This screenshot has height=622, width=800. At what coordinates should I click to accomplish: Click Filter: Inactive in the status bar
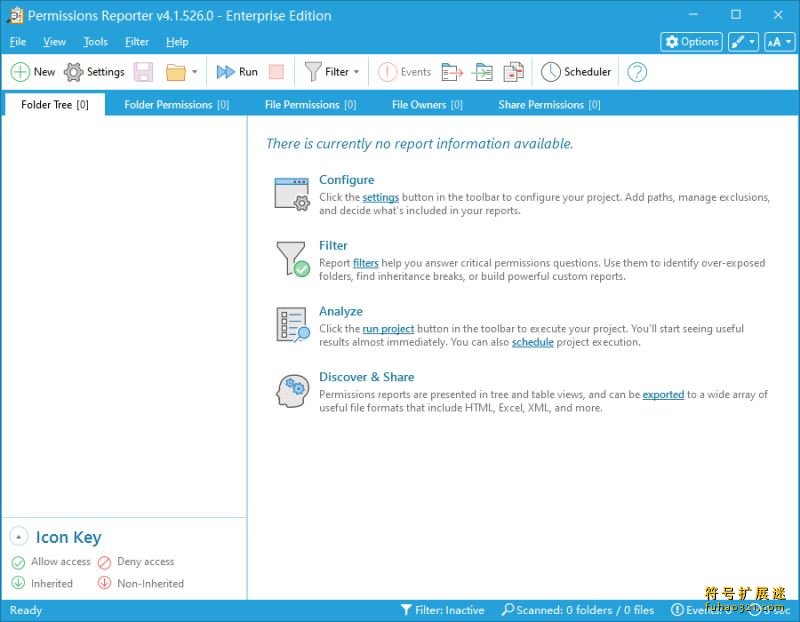pos(442,610)
